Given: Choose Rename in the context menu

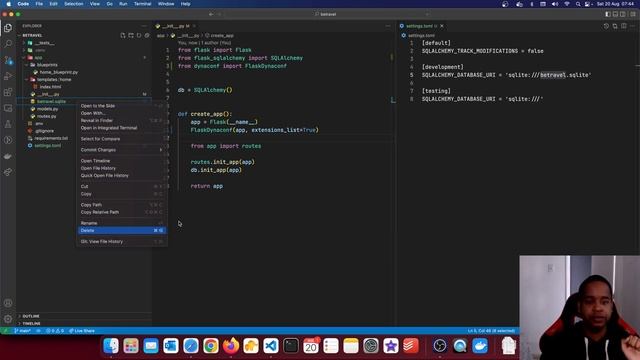Looking at the screenshot, I should tap(121, 223).
